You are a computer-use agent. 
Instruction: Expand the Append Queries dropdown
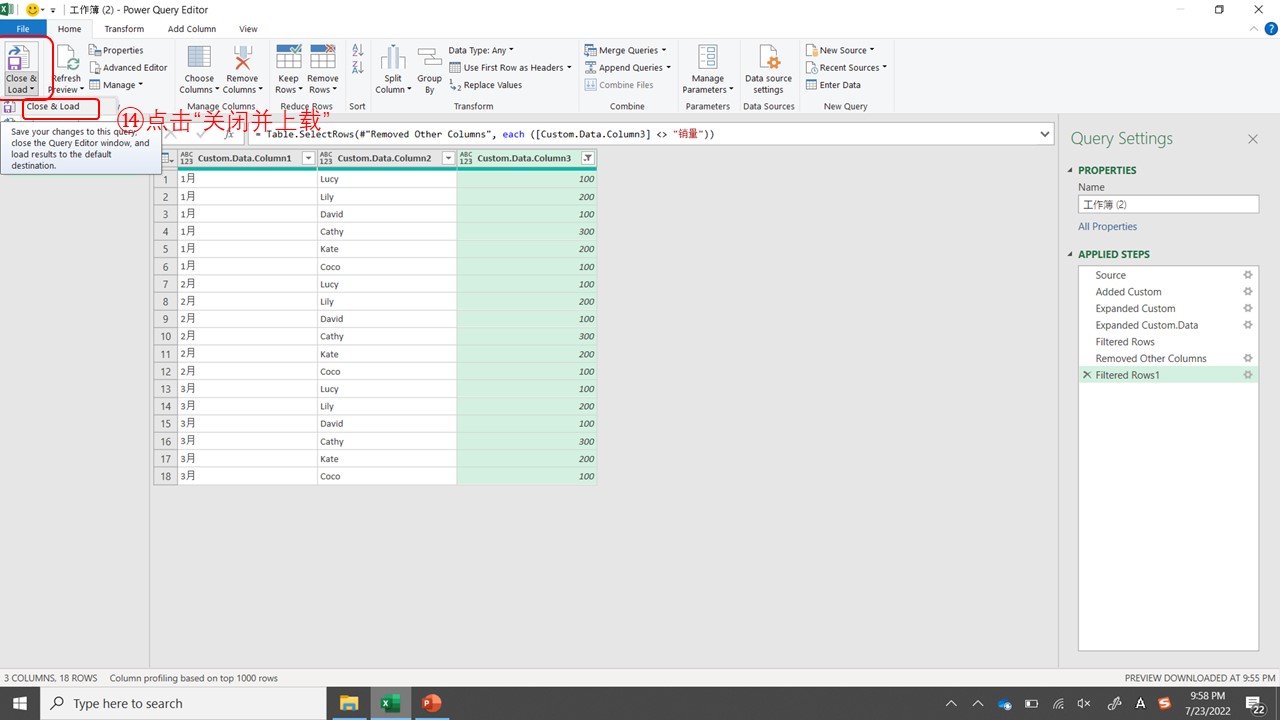pos(668,68)
